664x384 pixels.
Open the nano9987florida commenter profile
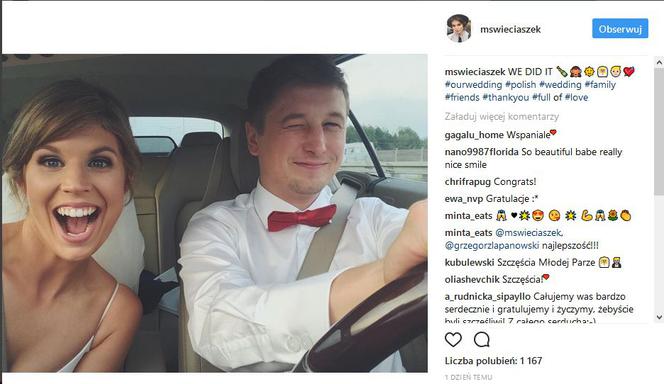coord(481,152)
